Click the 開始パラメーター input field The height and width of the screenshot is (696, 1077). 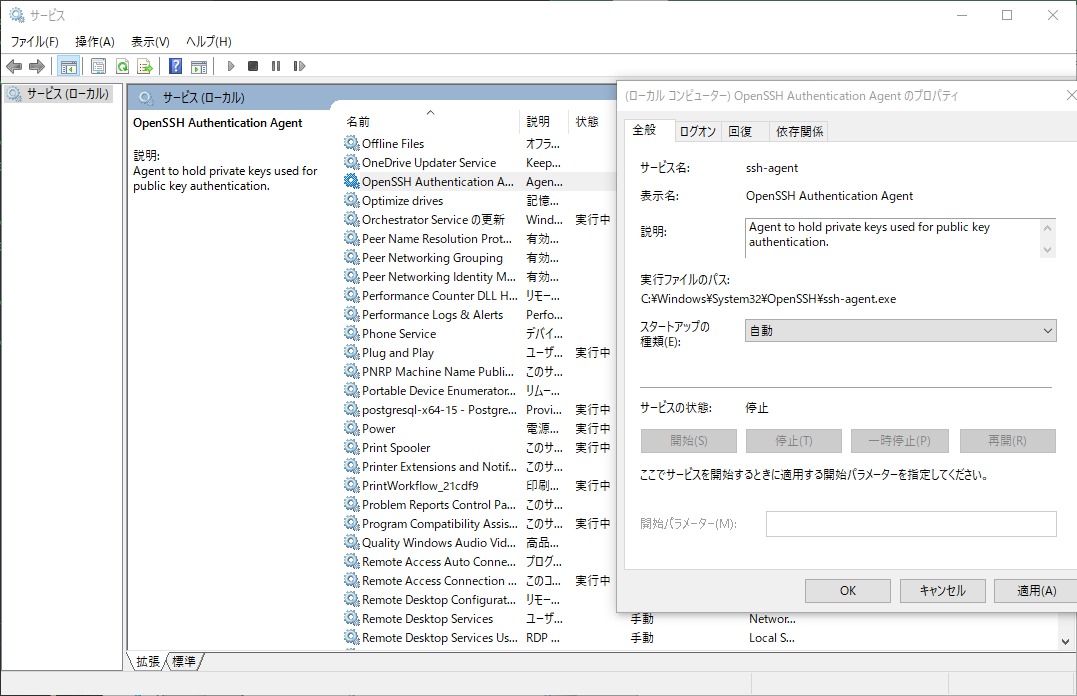911,523
